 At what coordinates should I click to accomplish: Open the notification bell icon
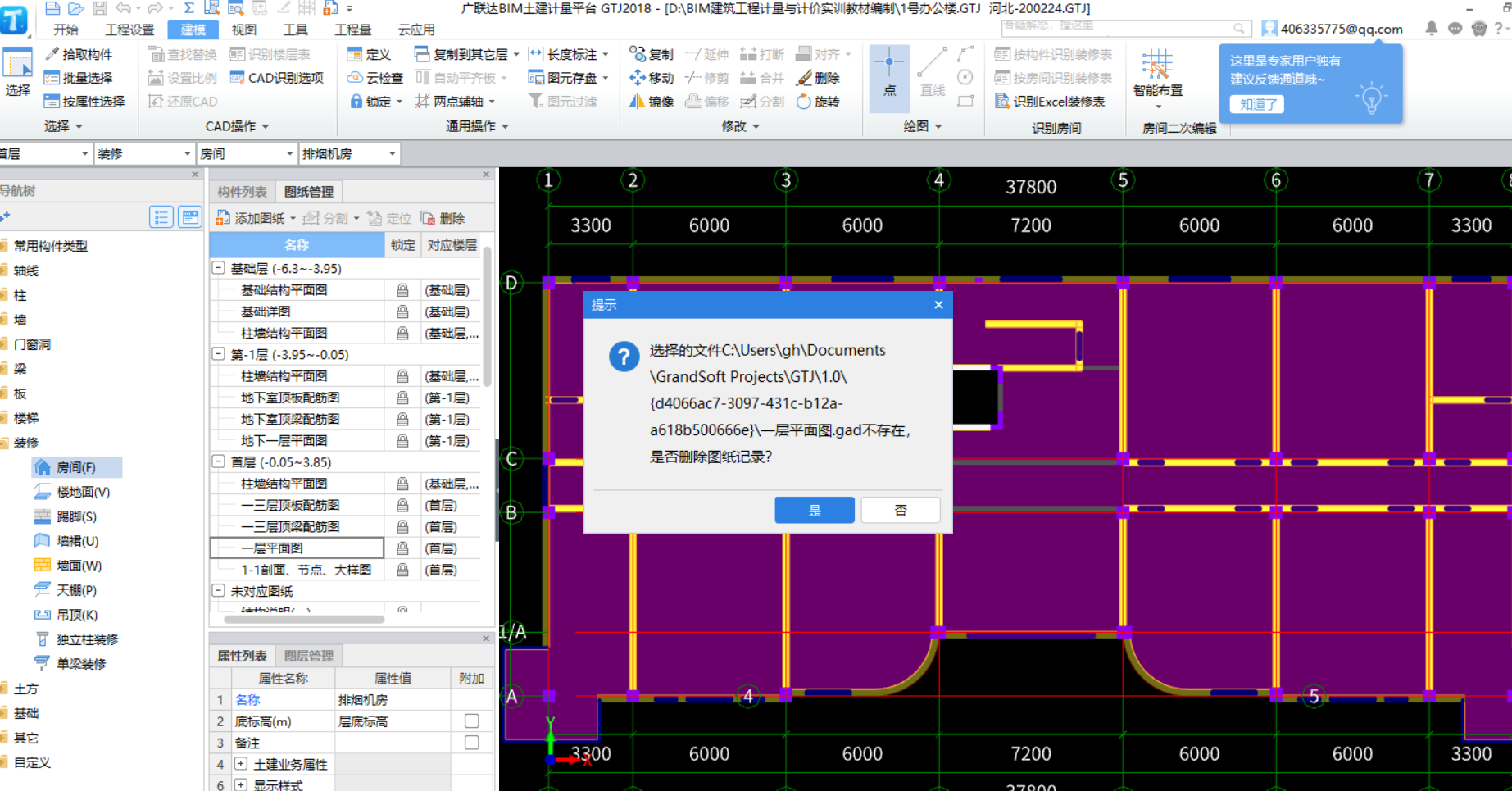pyautogui.click(x=1431, y=28)
